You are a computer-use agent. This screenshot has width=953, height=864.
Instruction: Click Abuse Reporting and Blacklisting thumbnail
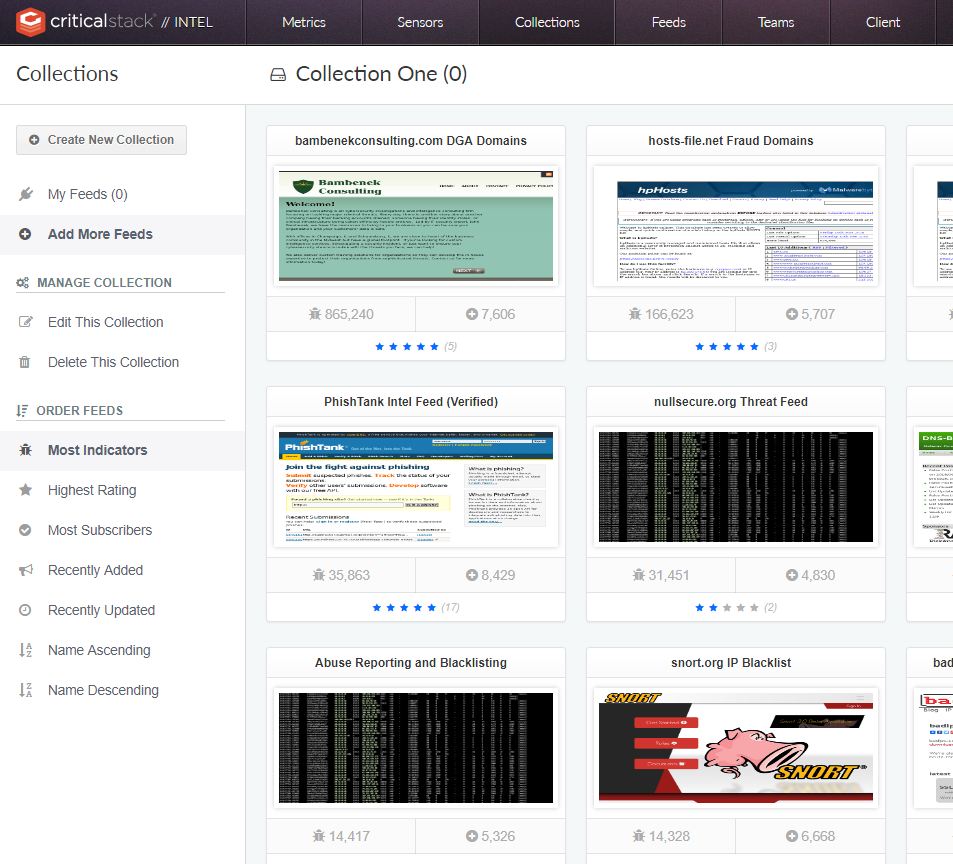click(416, 748)
